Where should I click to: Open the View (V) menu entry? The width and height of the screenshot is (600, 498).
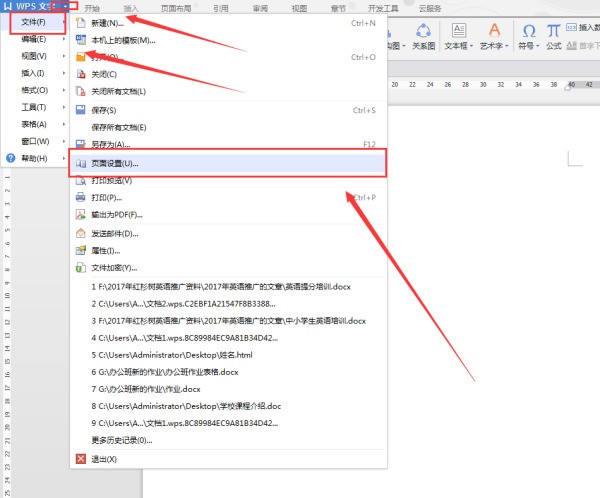[34, 56]
